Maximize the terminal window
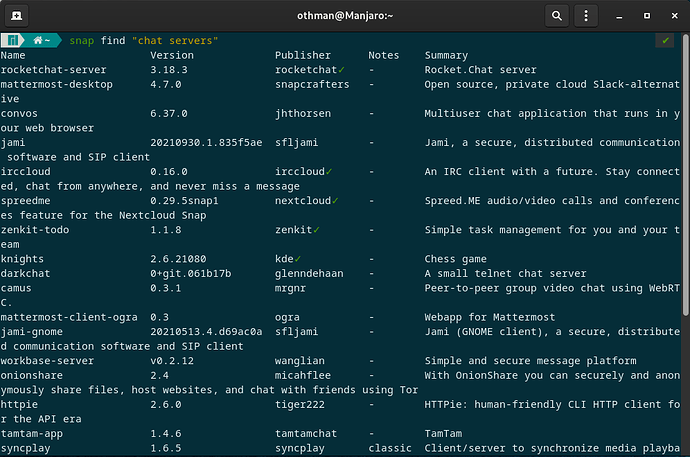 pyautogui.click(x=646, y=16)
